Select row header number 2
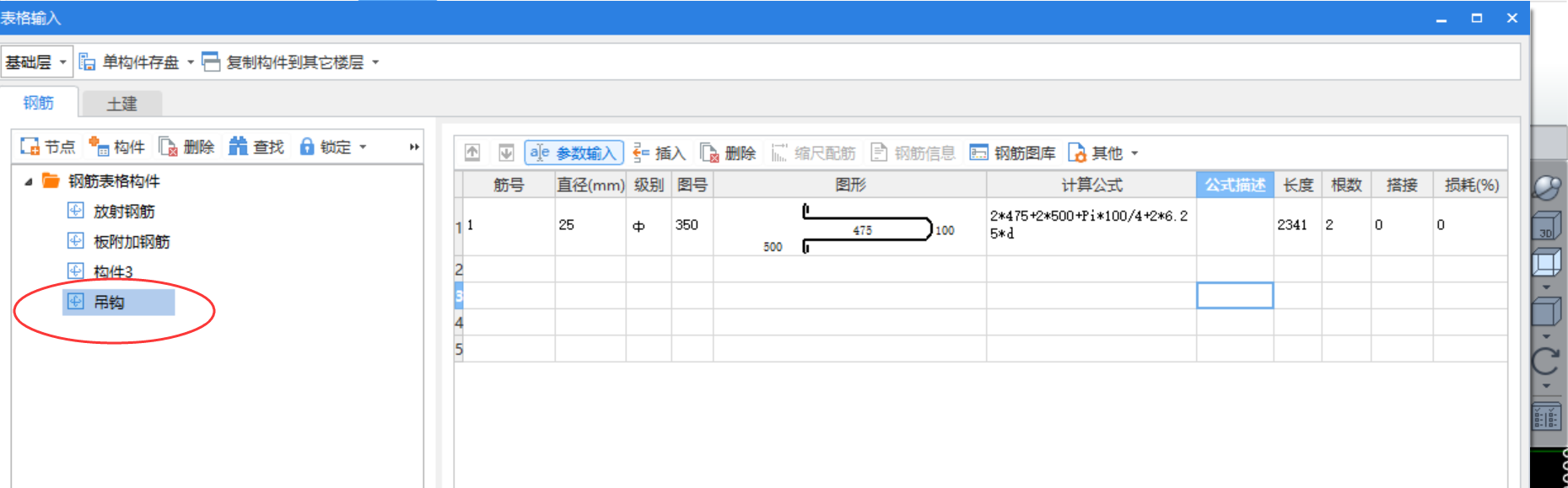This screenshot has height=488, width=1568. pyautogui.click(x=459, y=270)
